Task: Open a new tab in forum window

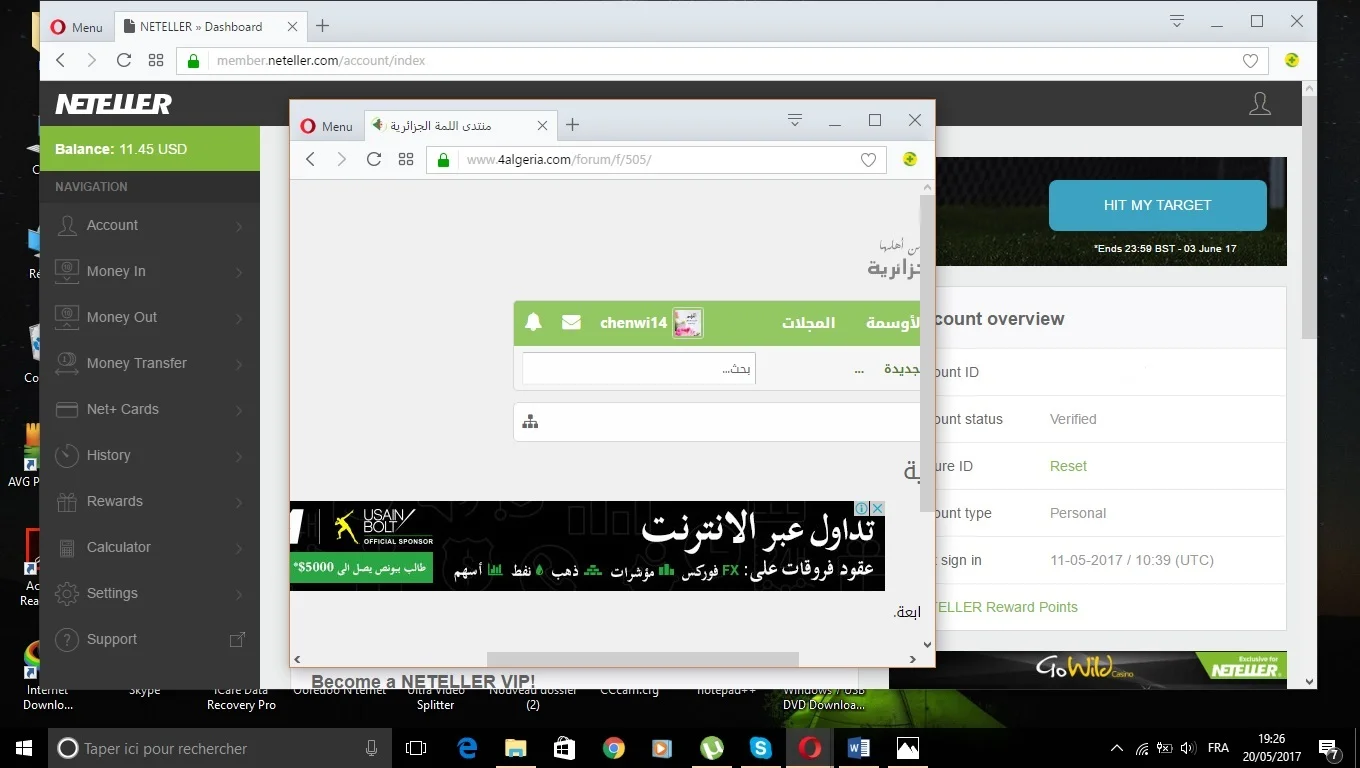Action: (572, 125)
